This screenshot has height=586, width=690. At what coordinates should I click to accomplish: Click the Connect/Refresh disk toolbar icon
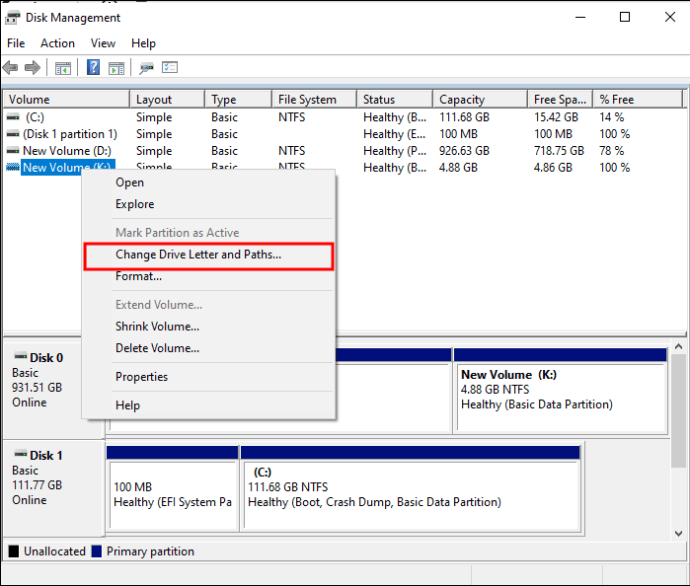[146, 68]
